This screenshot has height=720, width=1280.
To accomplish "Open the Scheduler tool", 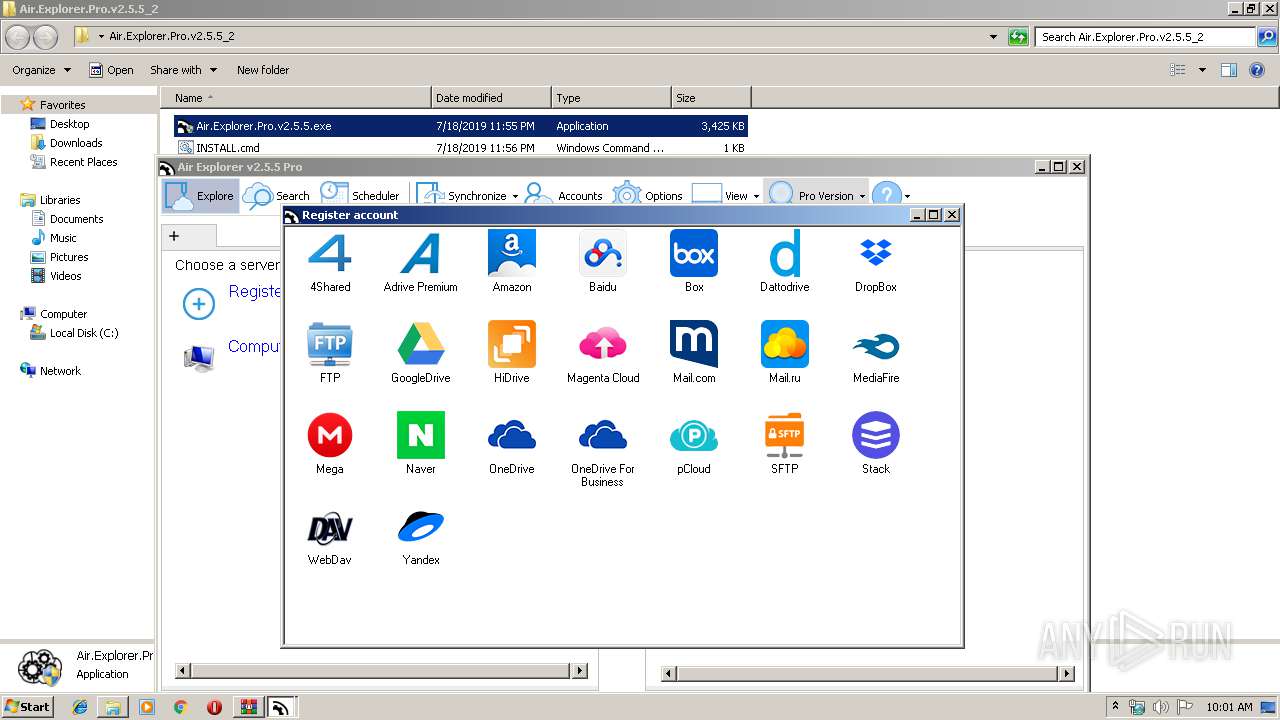I will (x=360, y=196).
